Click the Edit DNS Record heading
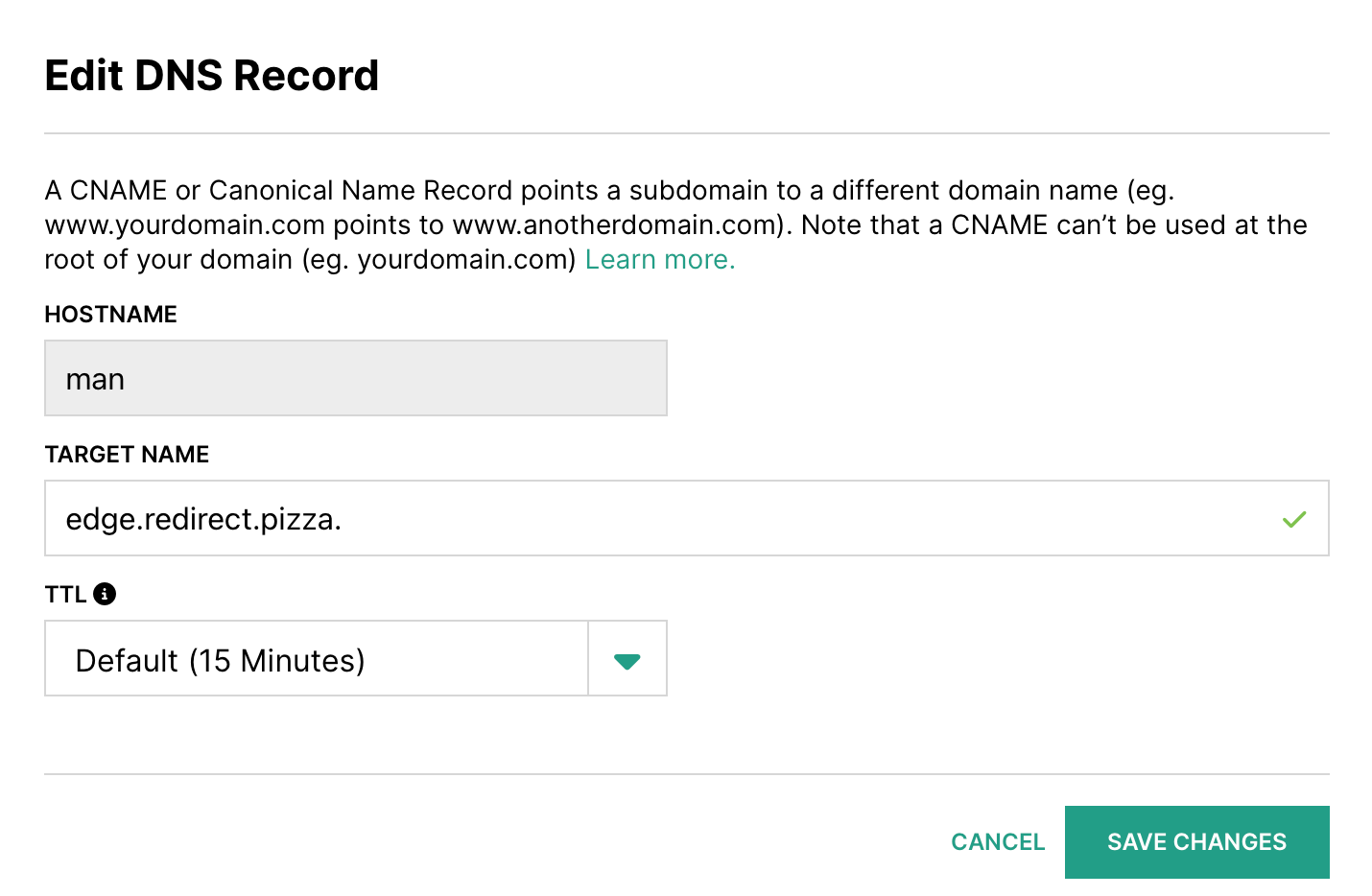1372x896 pixels. [x=211, y=75]
